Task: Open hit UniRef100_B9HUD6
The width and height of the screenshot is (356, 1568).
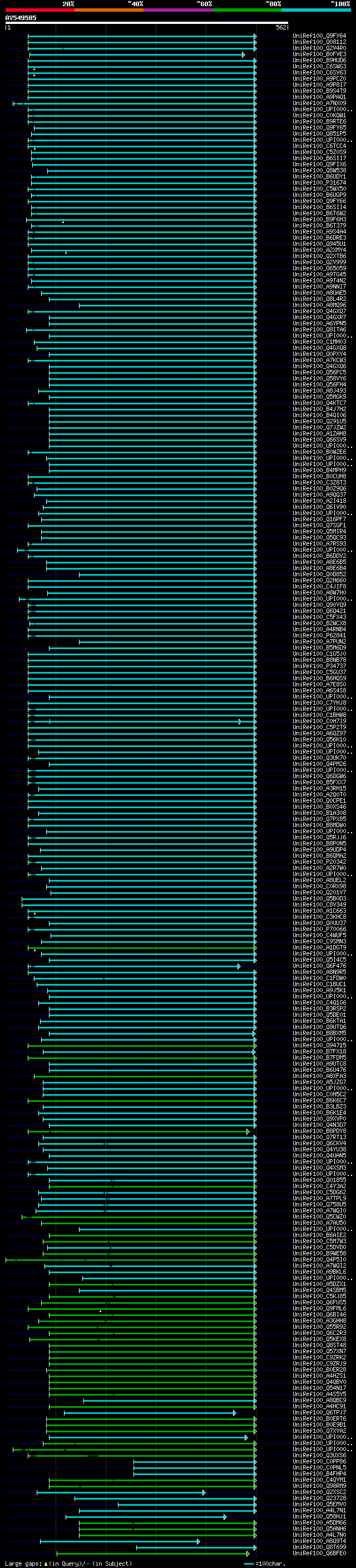Action: [x=319, y=60]
